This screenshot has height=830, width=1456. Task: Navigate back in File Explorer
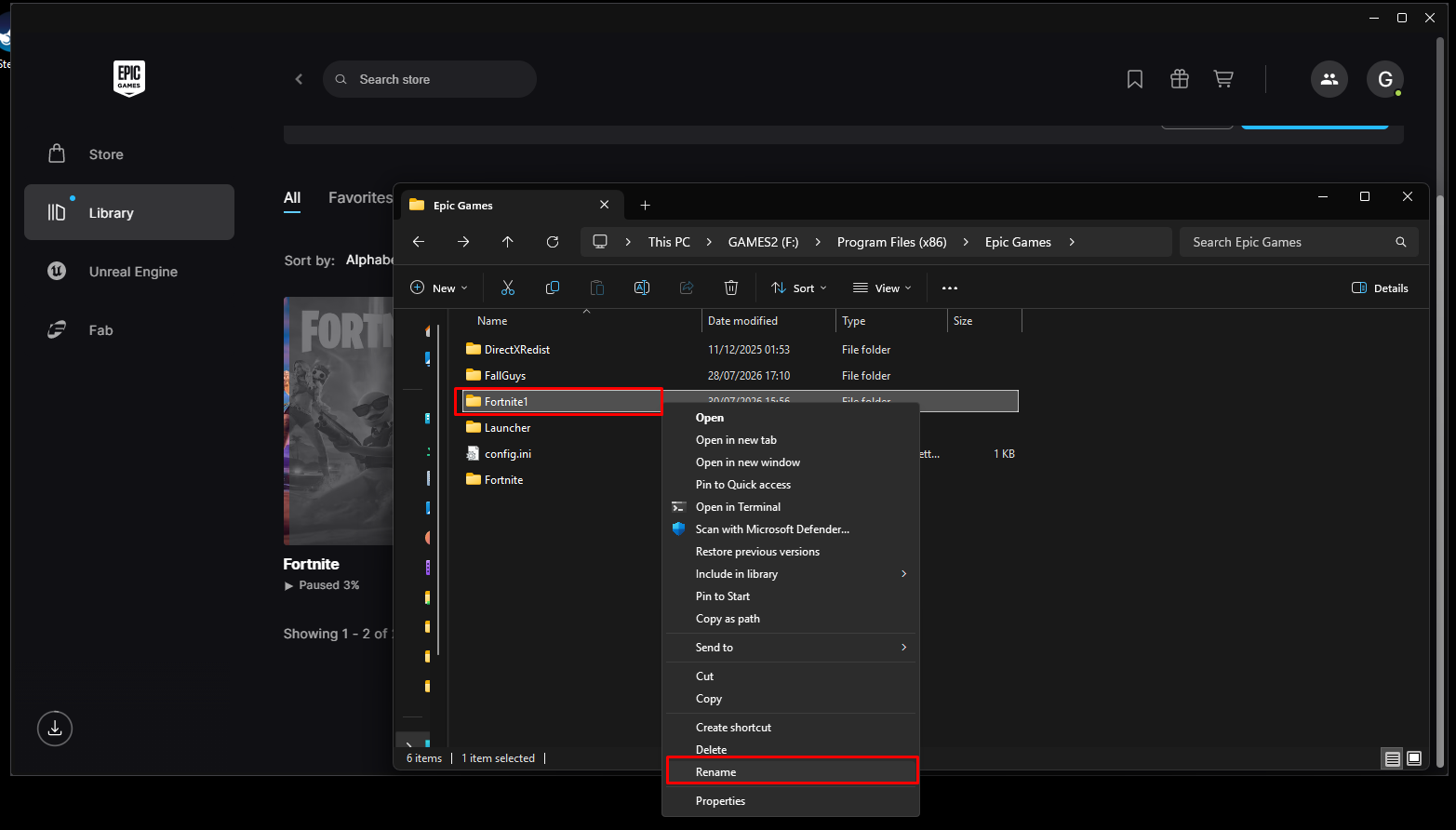click(419, 242)
